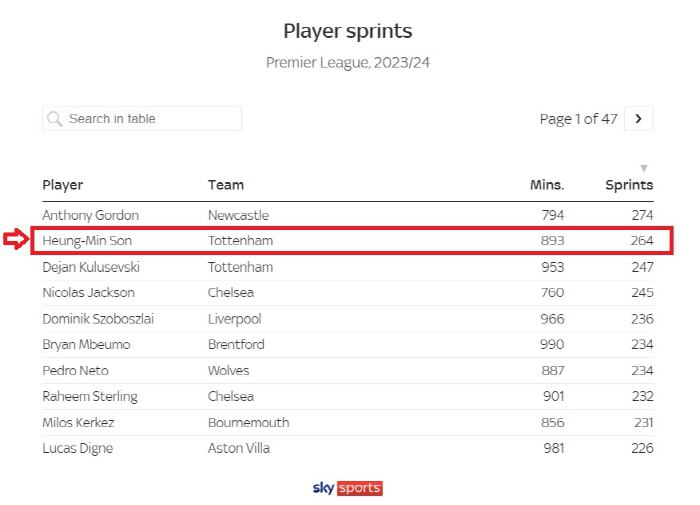The image size is (700, 505).
Task: Click the magnifying glass search icon
Action: 54,119
